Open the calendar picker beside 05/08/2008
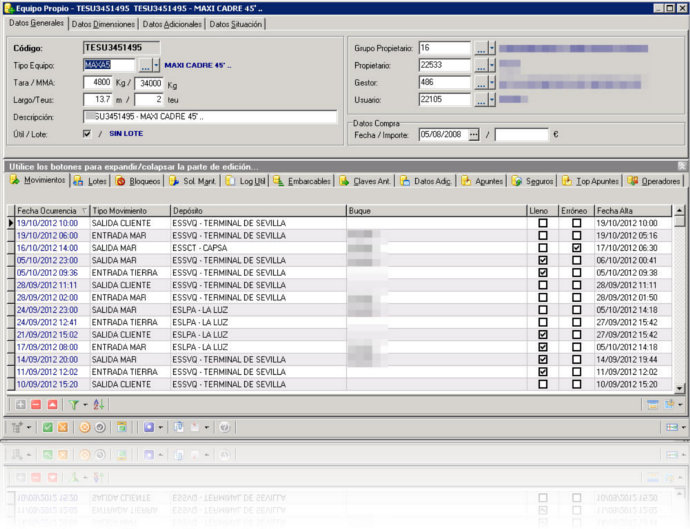Image resolution: width=690 pixels, height=529 pixels. [x=473, y=135]
